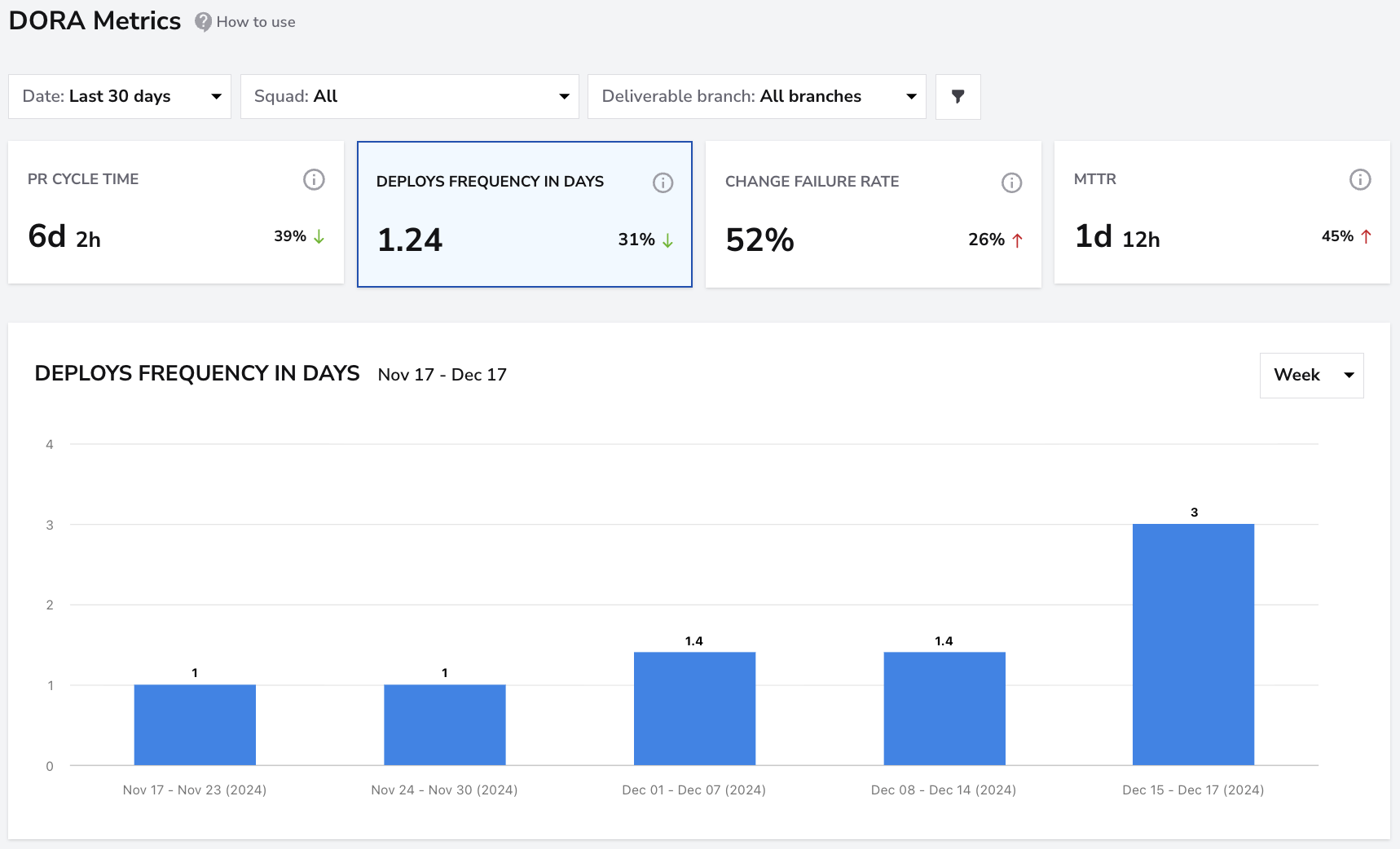
Task: Click the red up arrow beside 45%
Action: (x=1366, y=236)
